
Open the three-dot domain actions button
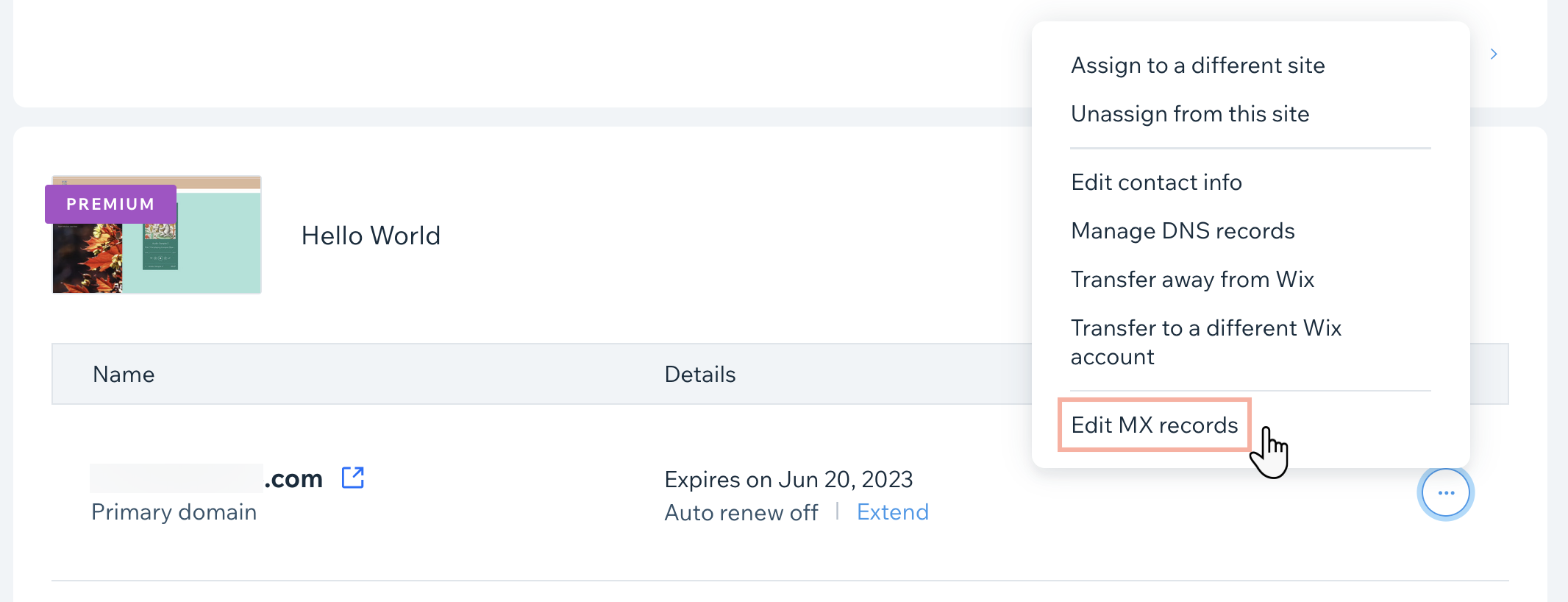tap(1445, 493)
